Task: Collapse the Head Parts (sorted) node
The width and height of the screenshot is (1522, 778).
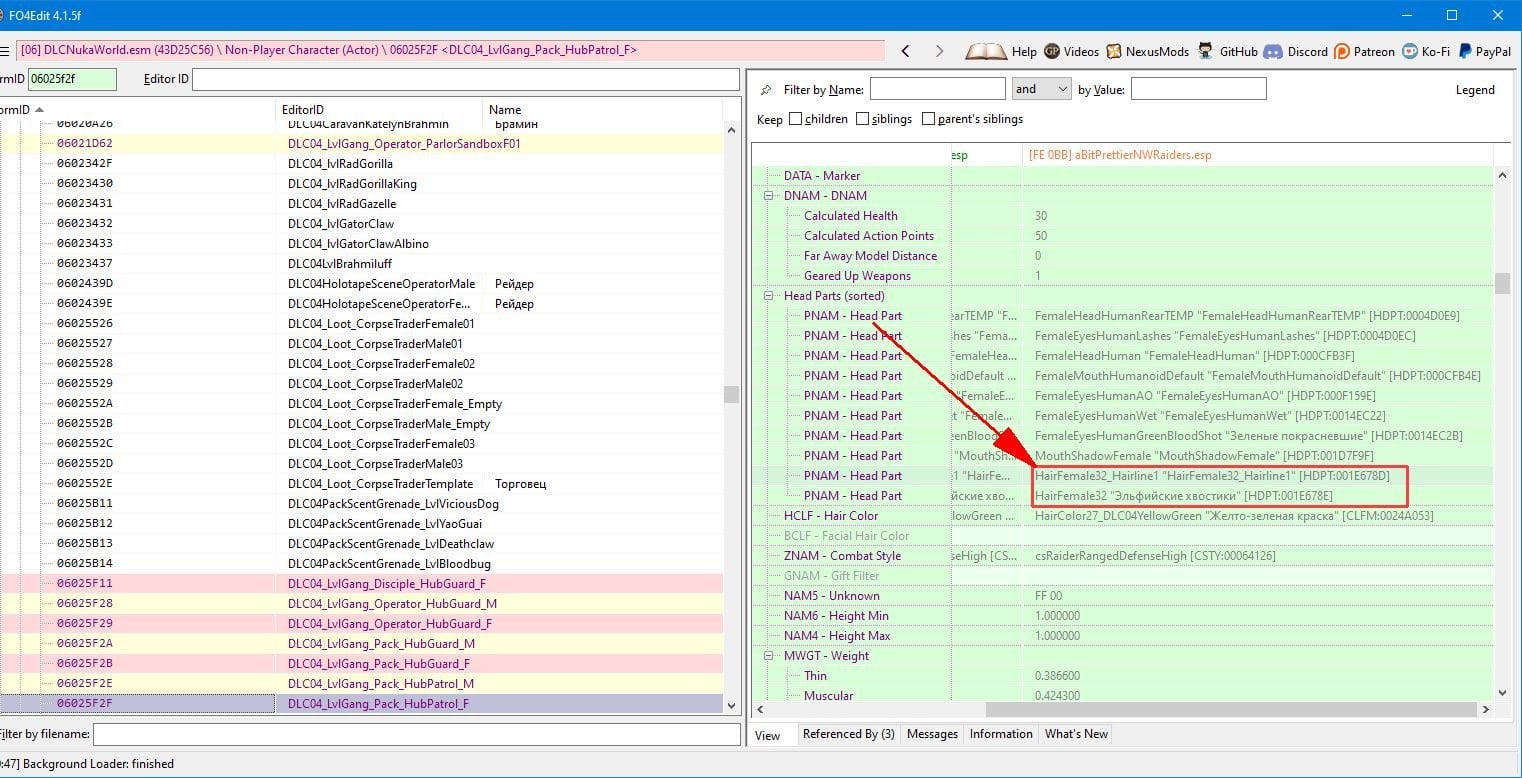Action: coord(769,296)
